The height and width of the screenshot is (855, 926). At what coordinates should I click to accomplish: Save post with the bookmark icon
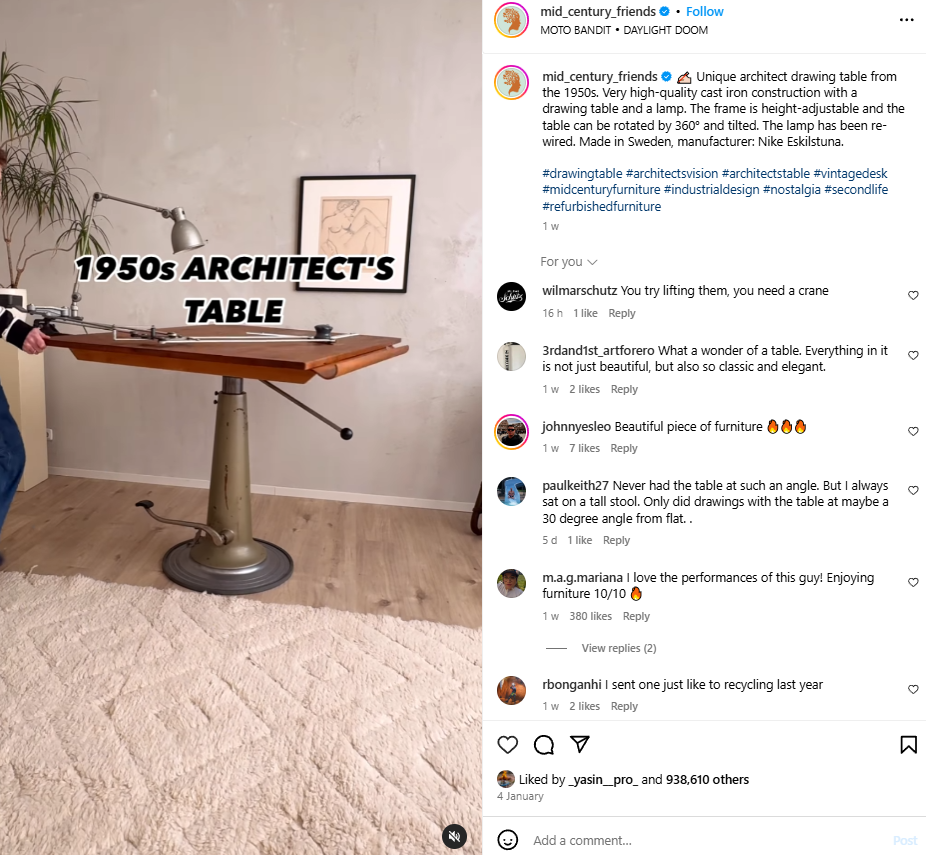[908, 745]
